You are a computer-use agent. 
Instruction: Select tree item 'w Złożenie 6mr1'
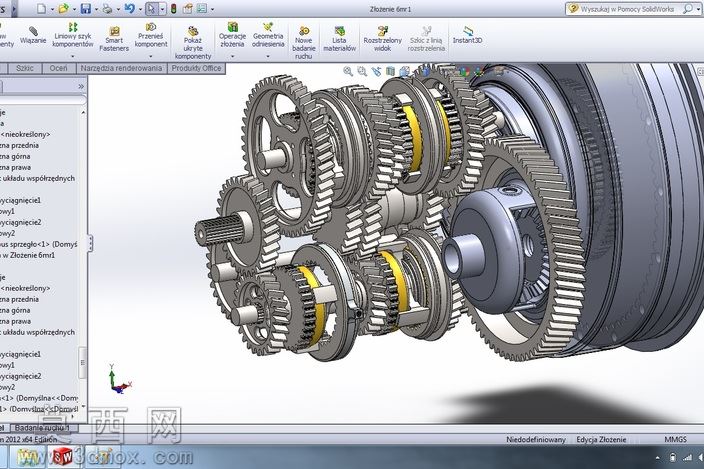tap(28, 255)
